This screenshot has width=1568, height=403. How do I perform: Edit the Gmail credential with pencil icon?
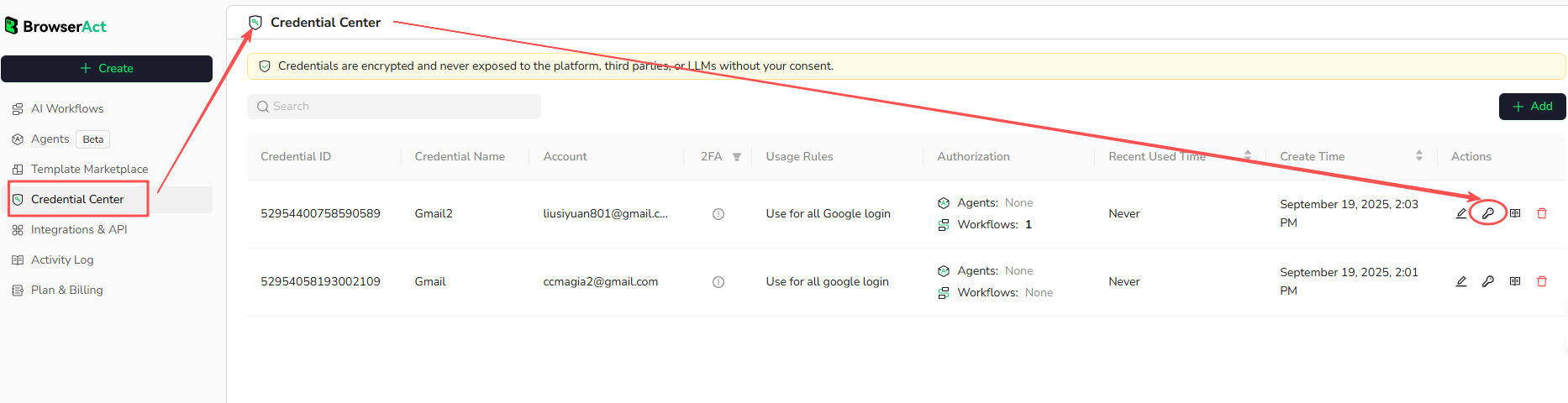click(1461, 281)
